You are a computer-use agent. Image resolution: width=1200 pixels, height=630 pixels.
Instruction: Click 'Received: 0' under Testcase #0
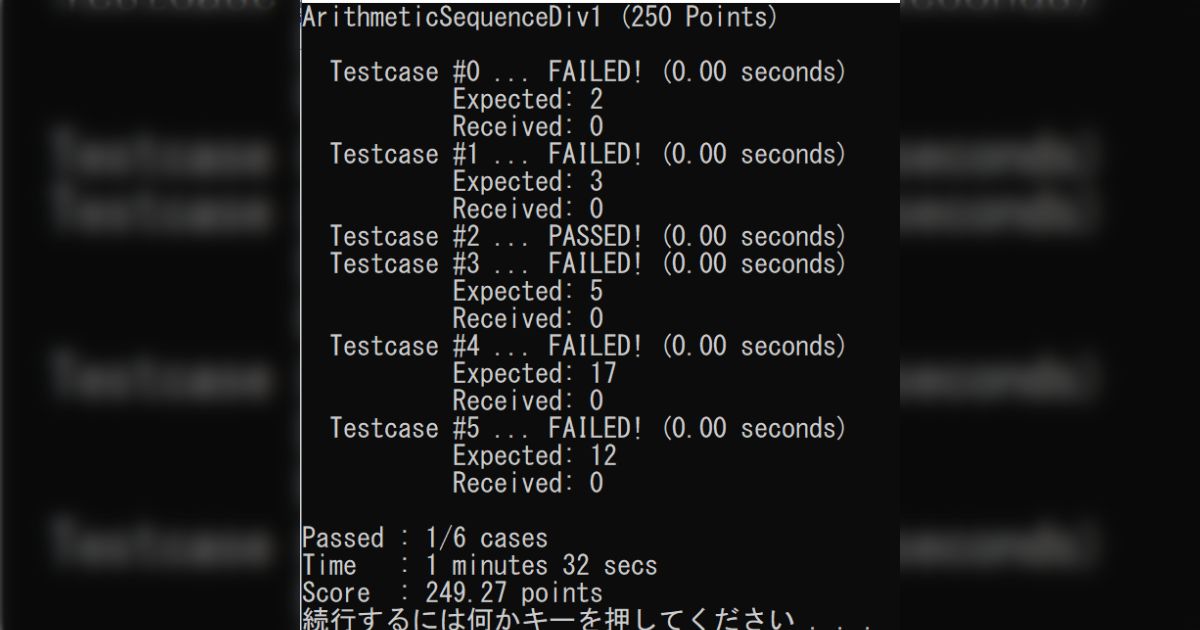527,127
